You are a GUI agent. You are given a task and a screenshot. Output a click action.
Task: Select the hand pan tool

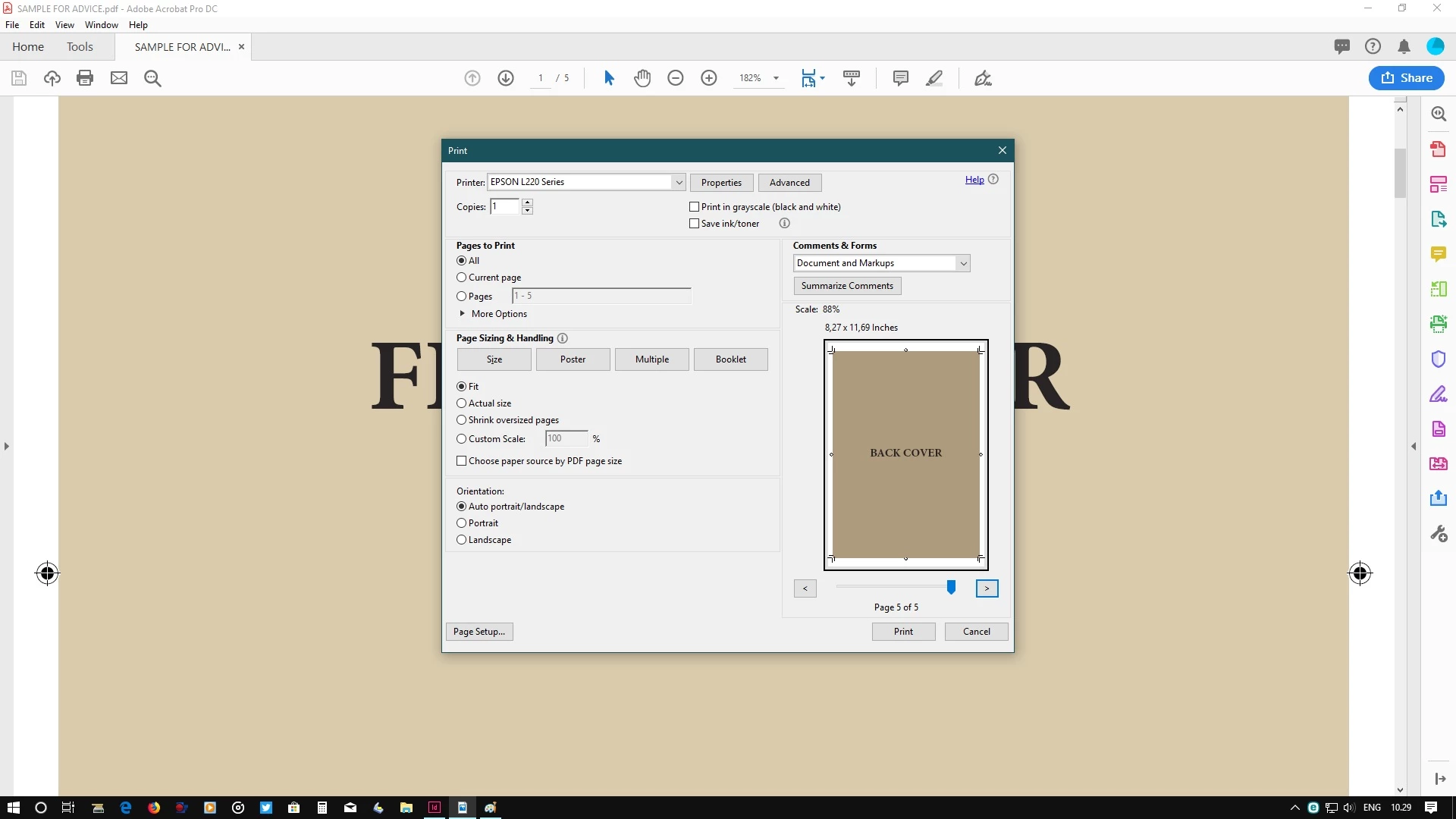click(x=642, y=78)
